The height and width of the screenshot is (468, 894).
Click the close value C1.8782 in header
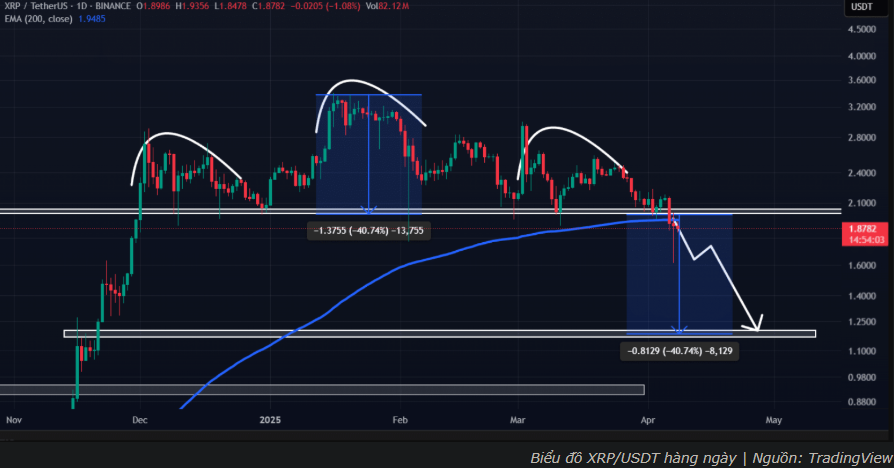click(269, 6)
